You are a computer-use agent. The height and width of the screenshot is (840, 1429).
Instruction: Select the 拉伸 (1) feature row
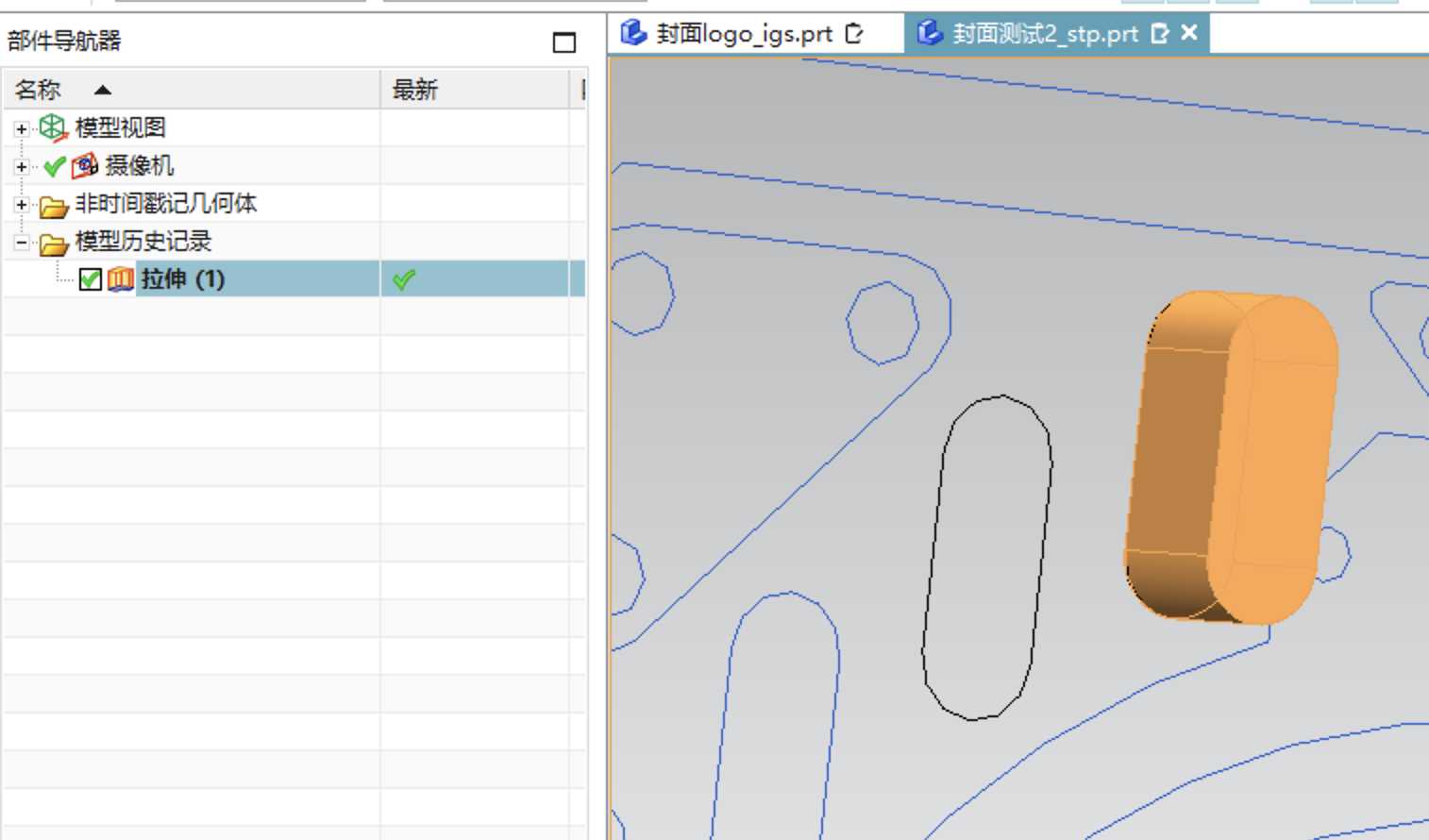coord(294,279)
